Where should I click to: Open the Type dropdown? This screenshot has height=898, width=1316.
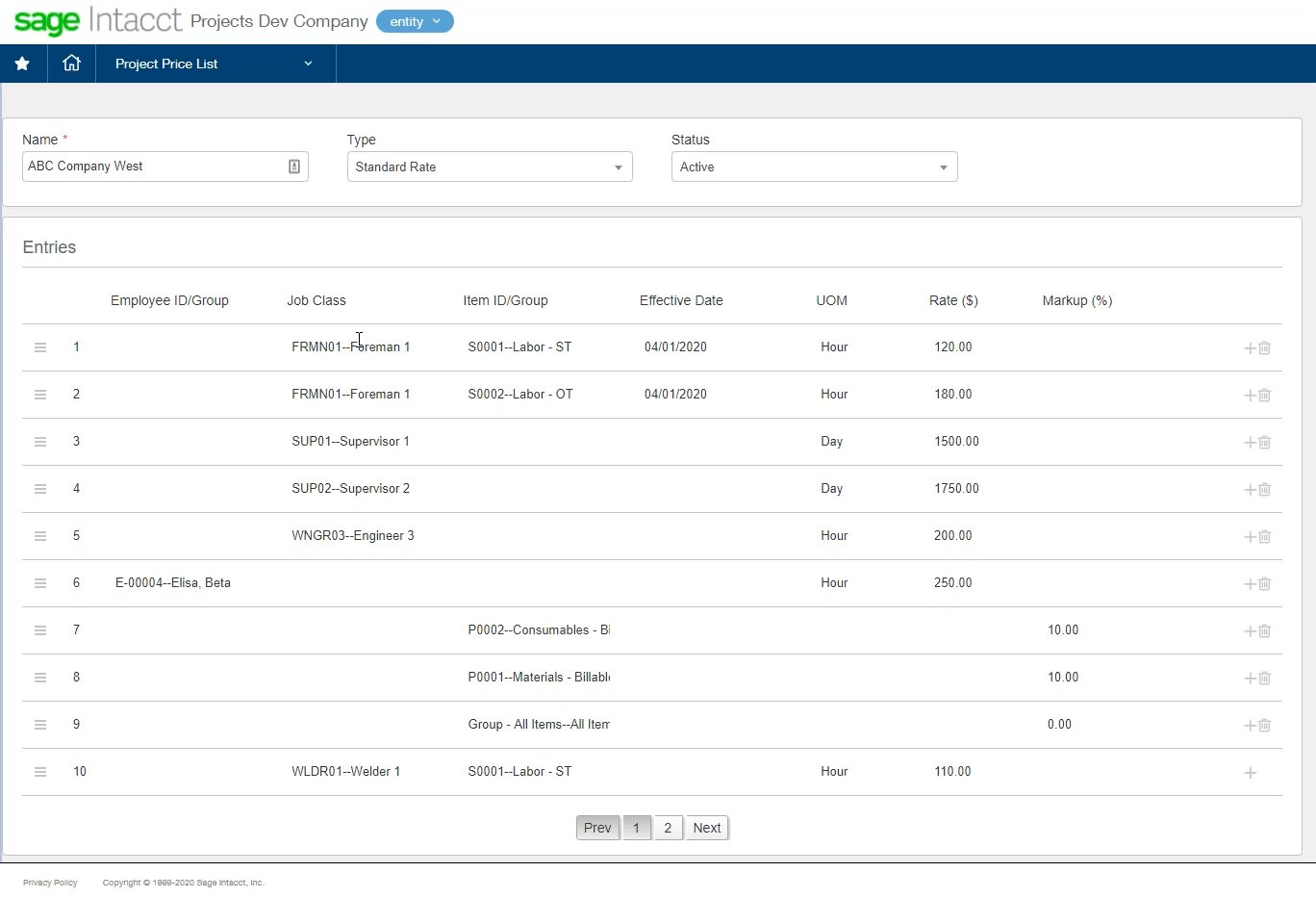[489, 167]
